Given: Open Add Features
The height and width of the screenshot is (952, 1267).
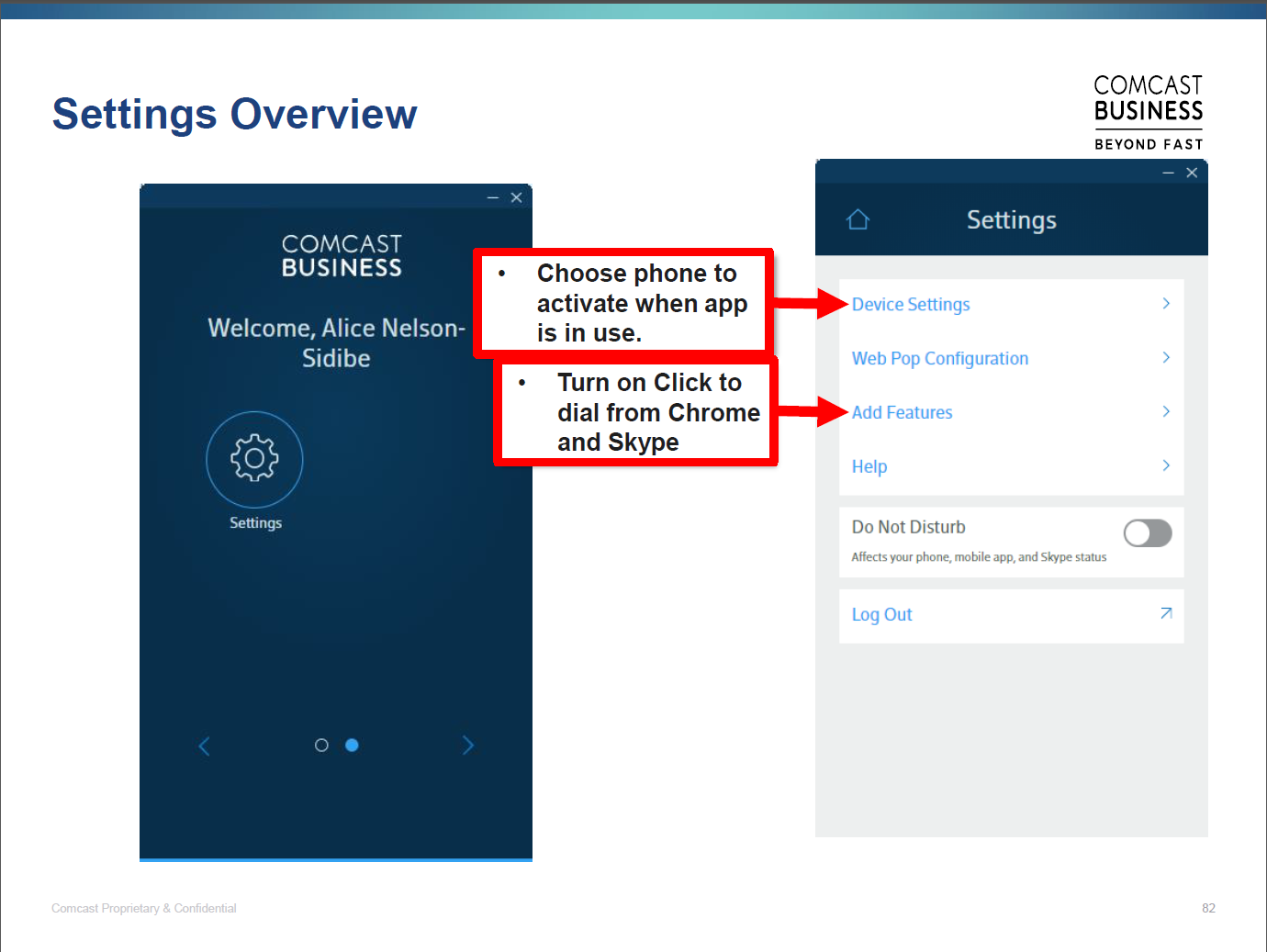Looking at the screenshot, I should point(1012,413).
